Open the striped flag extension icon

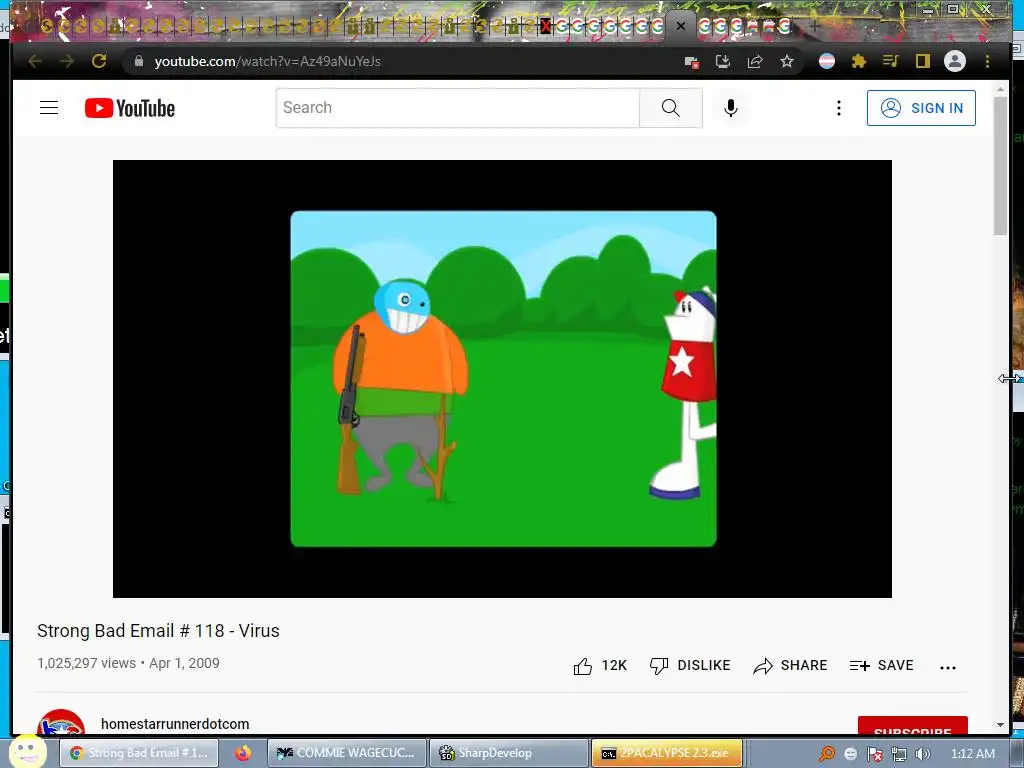pos(827,61)
